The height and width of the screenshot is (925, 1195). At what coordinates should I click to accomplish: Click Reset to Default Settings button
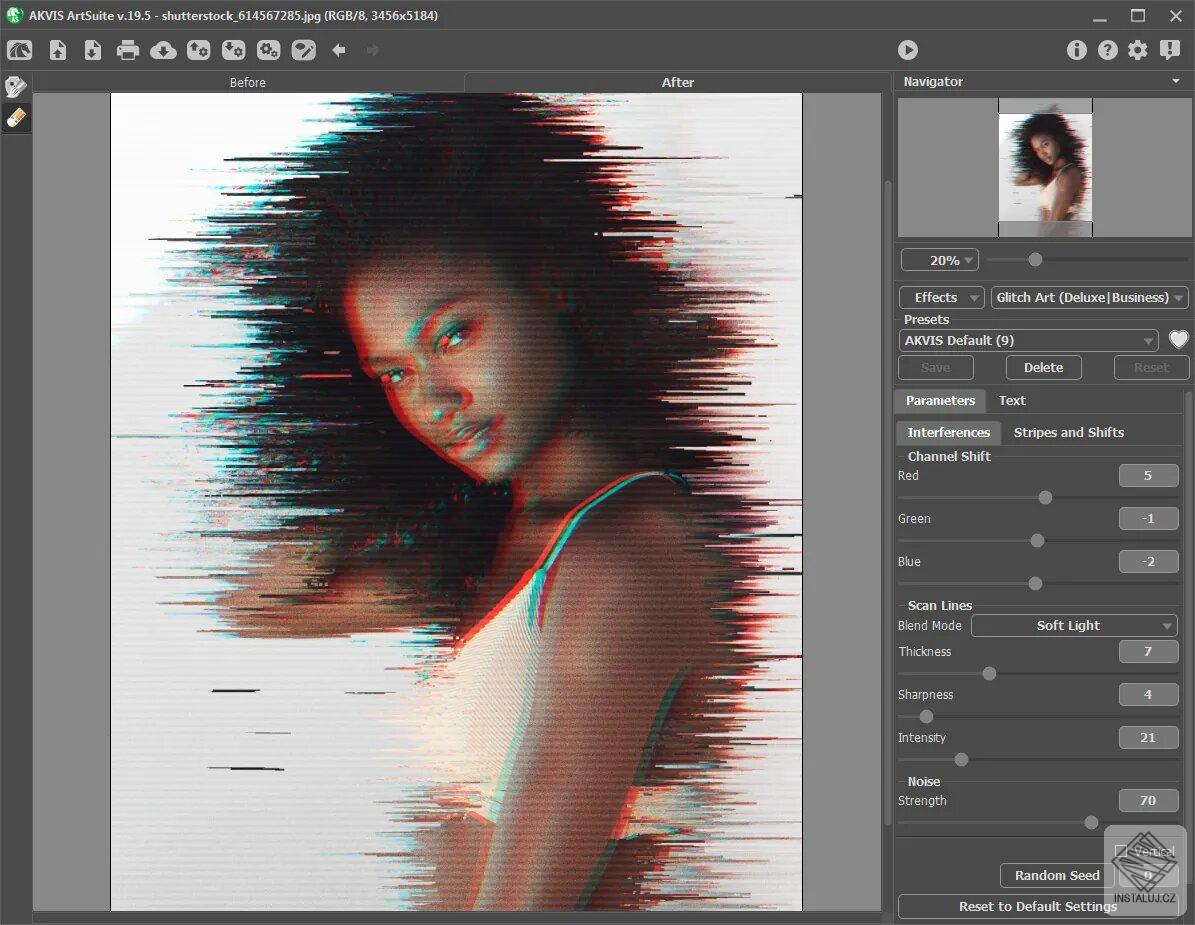click(x=1037, y=907)
